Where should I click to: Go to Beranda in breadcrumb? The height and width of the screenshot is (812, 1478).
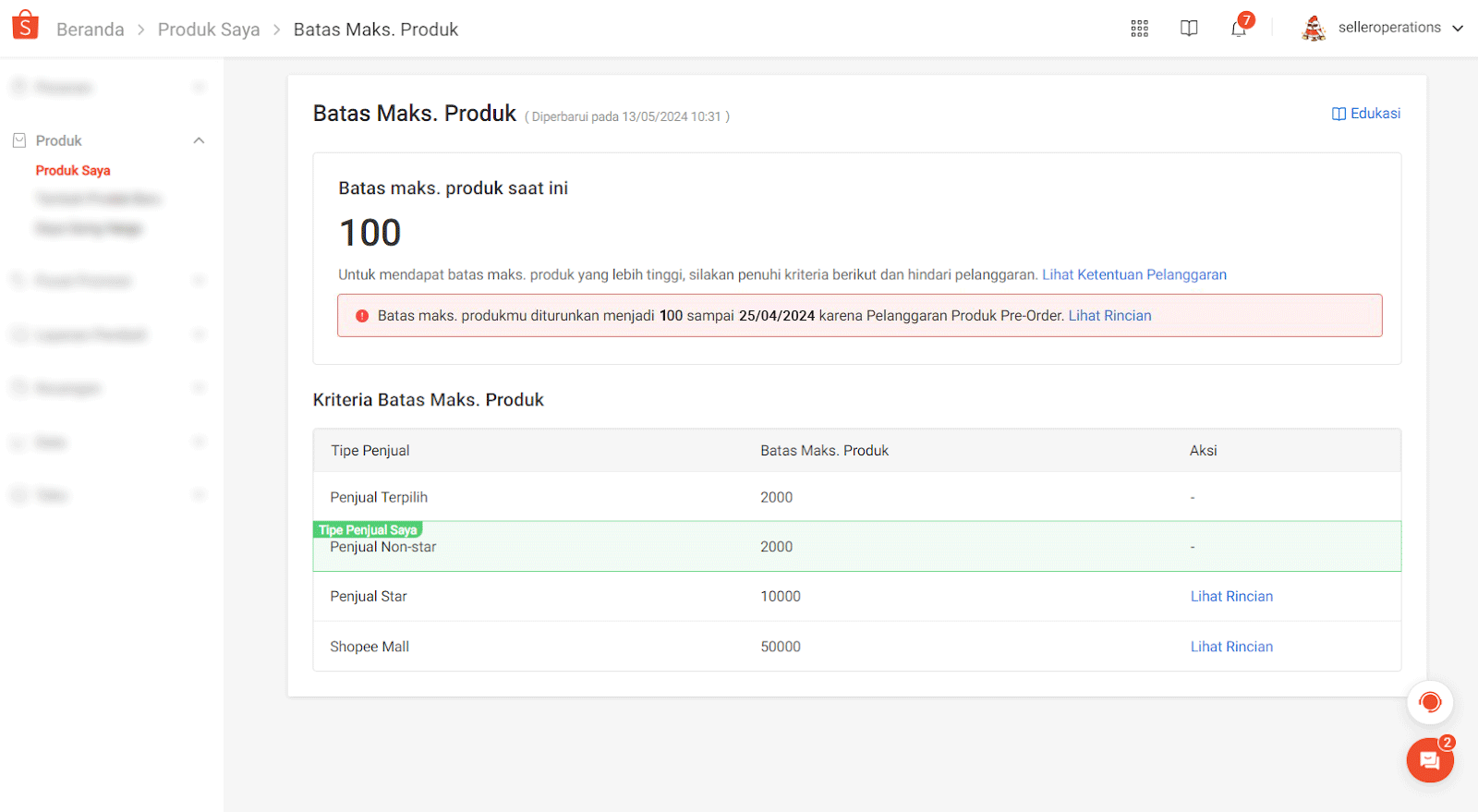(x=90, y=30)
